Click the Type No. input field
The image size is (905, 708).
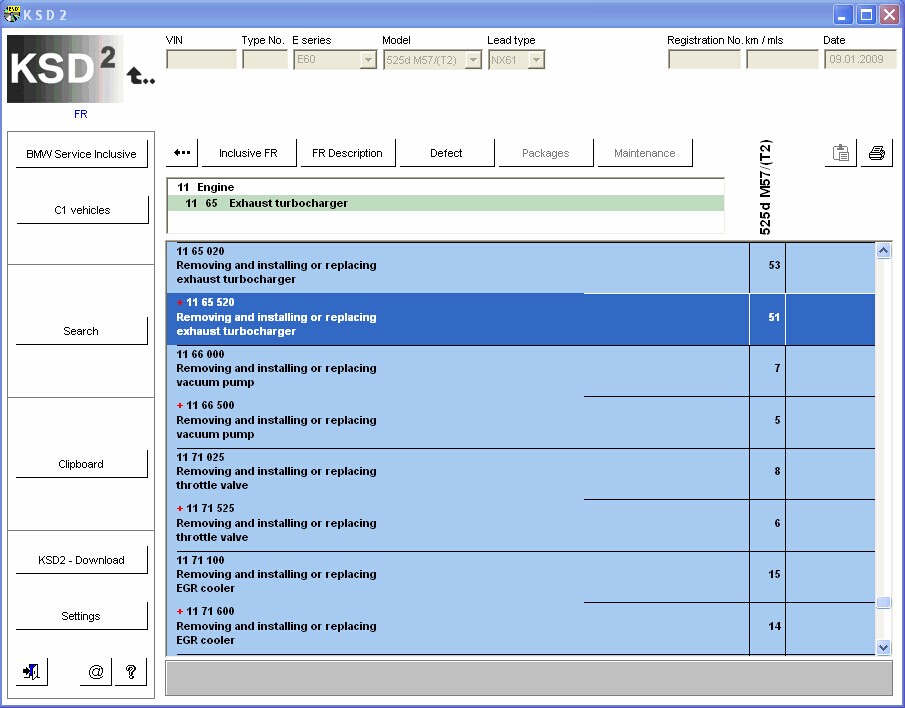click(x=265, y=59)
